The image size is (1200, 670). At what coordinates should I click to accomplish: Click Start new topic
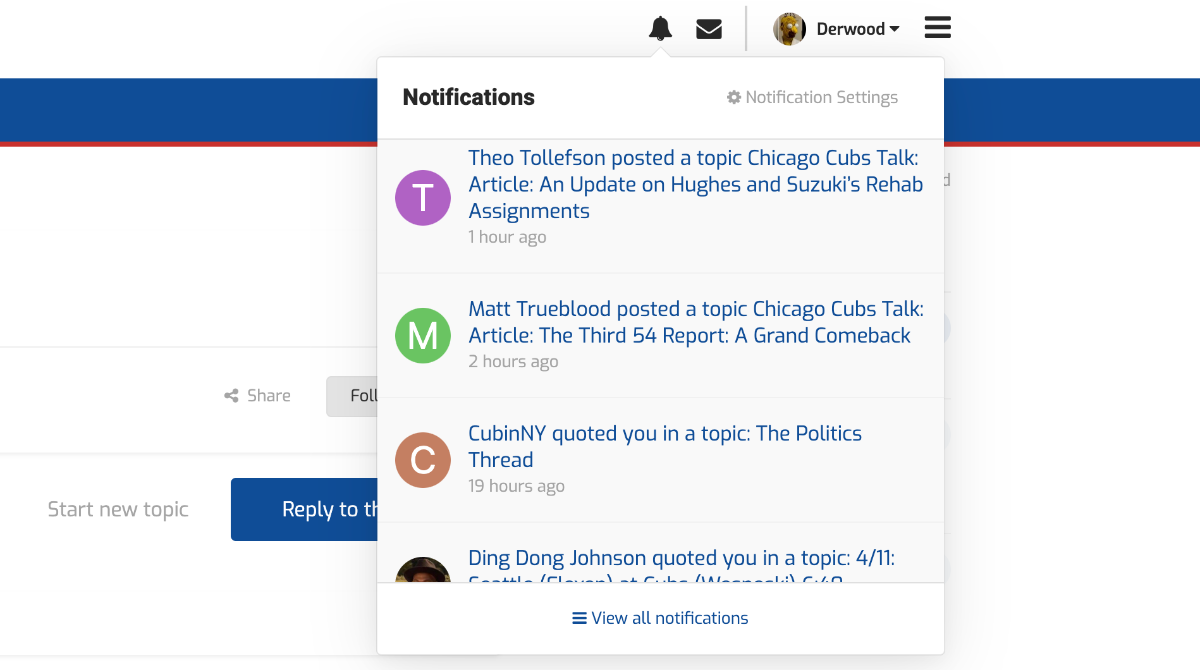pos(118,509)
